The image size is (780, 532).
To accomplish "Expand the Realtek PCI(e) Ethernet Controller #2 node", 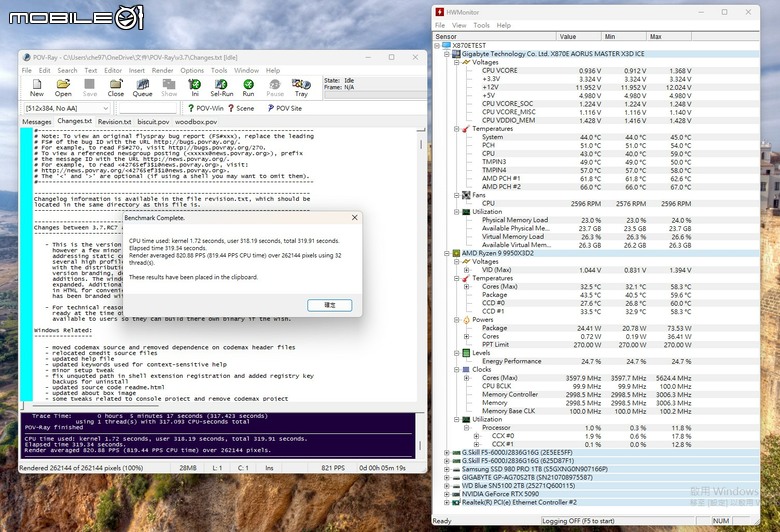I will (447, 503).
